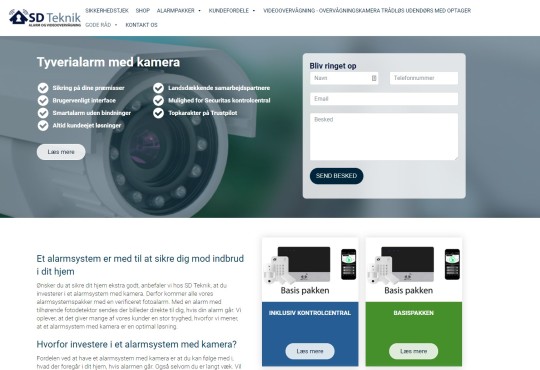Click checkmark icon beside Brugervenligt interface
Image resolution: width=540 pixels, height=370 pixels.
click(43, 101)
